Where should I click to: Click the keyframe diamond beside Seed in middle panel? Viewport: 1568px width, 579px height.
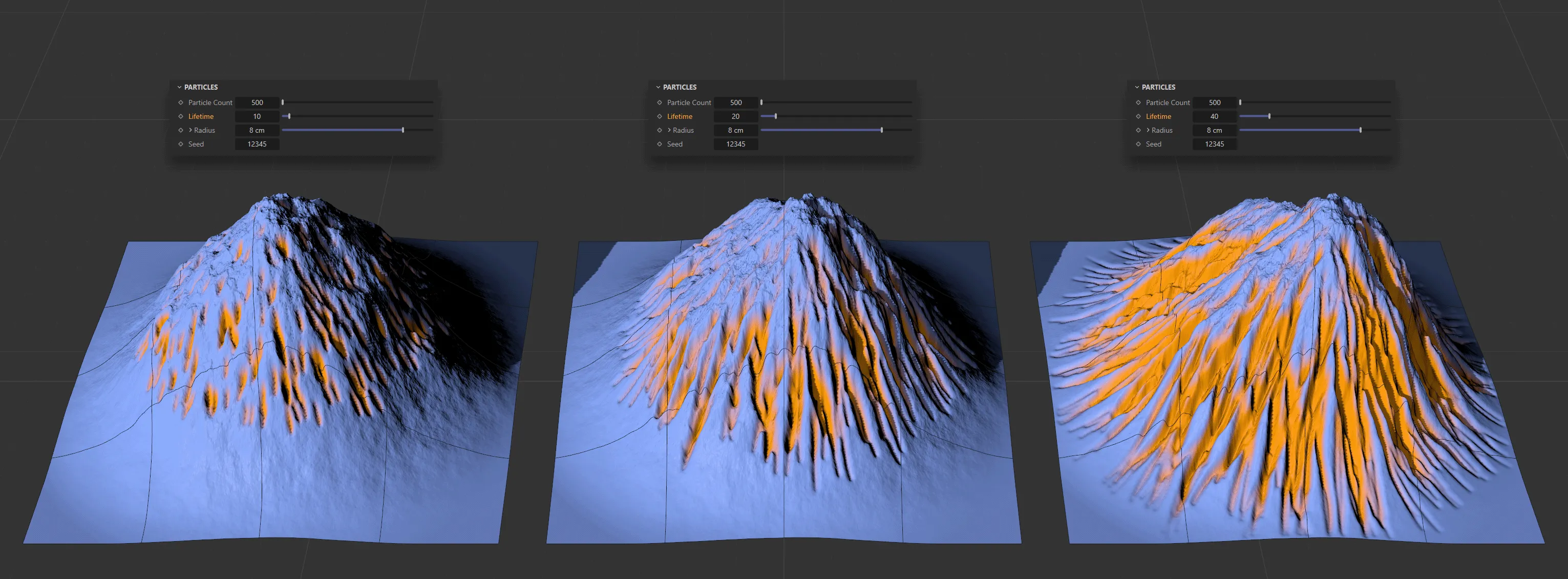click(660, 143)
